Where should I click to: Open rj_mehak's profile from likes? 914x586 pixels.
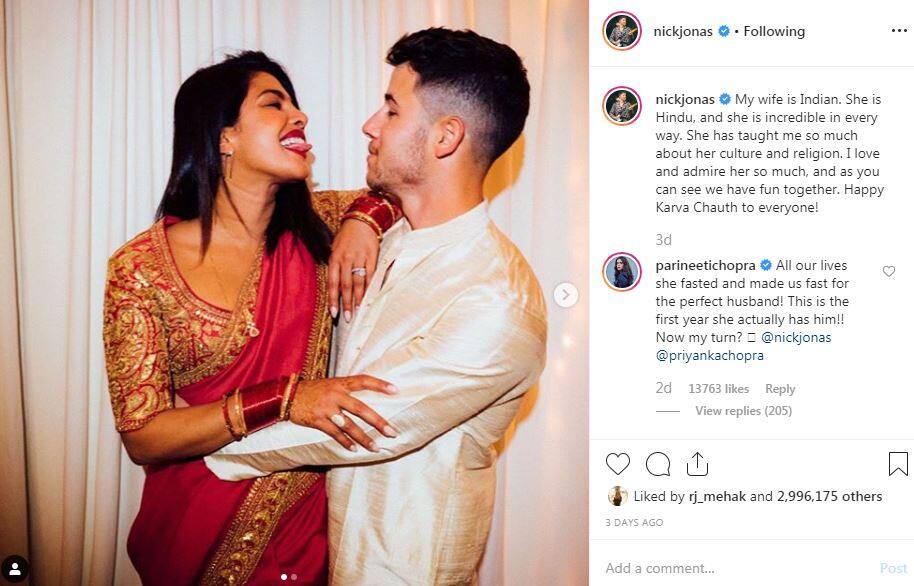[717, 496]
